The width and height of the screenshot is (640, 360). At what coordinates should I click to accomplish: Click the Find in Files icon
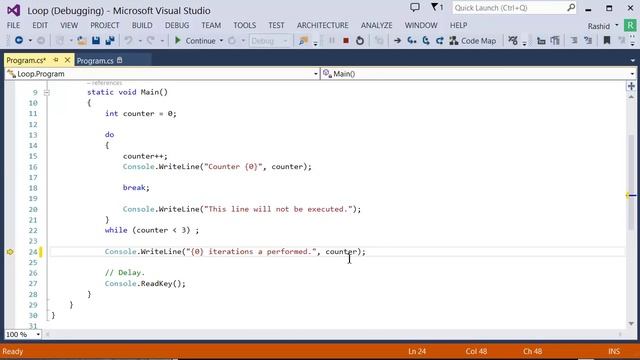pos(303,40)
